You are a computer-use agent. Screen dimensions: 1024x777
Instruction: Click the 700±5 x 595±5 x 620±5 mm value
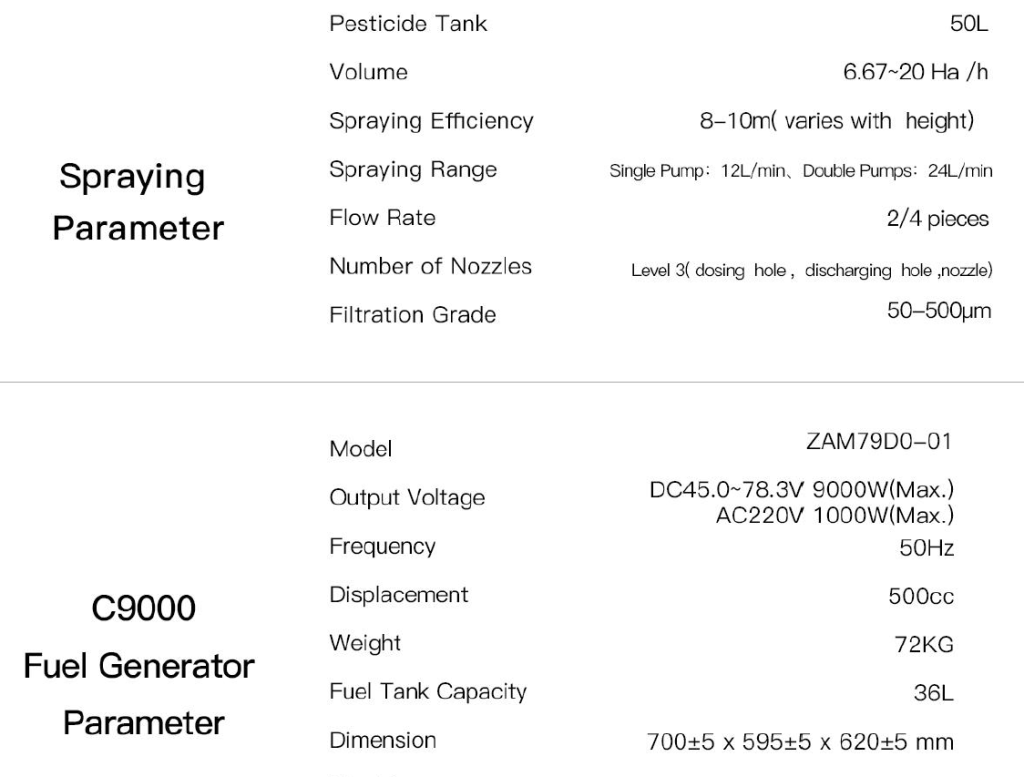[801, 742]
